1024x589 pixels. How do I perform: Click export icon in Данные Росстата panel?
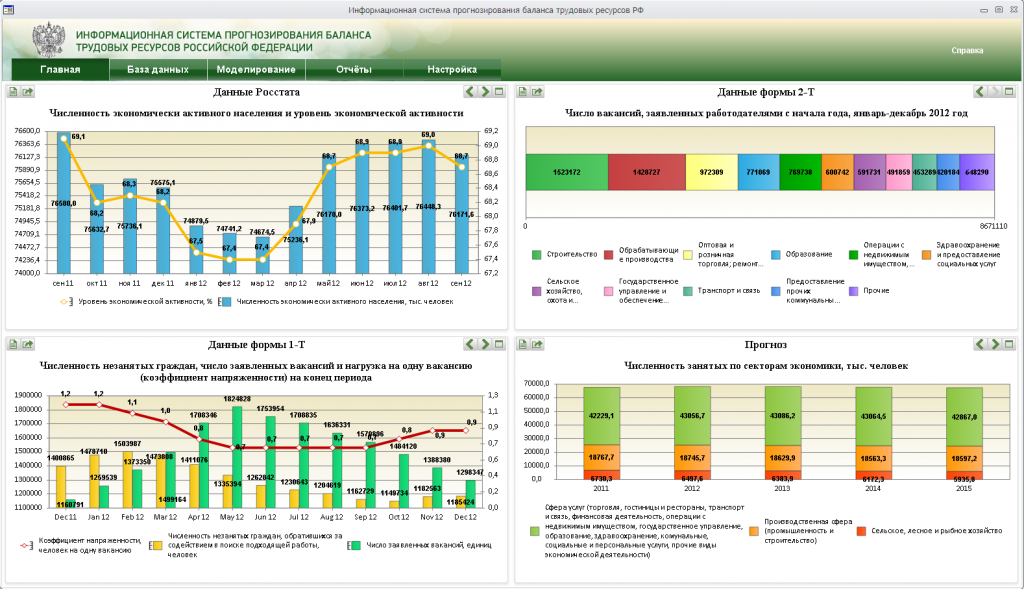[28, 92]
